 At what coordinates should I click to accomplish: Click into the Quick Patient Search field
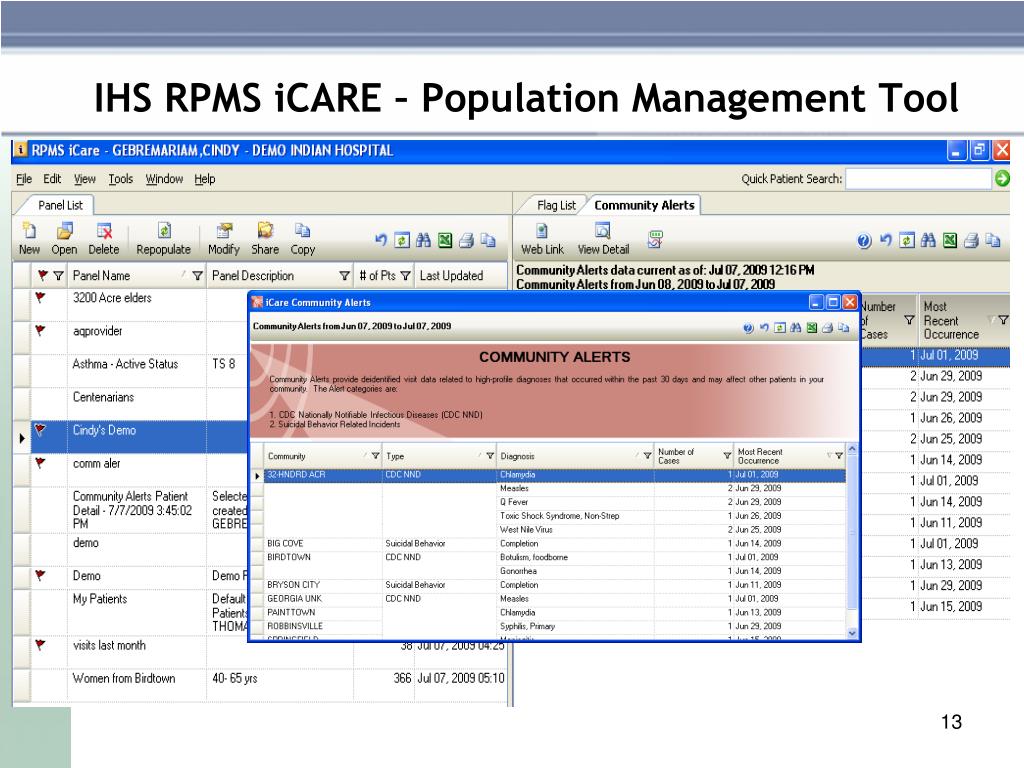pyautogui.click(x=918, y=179)
